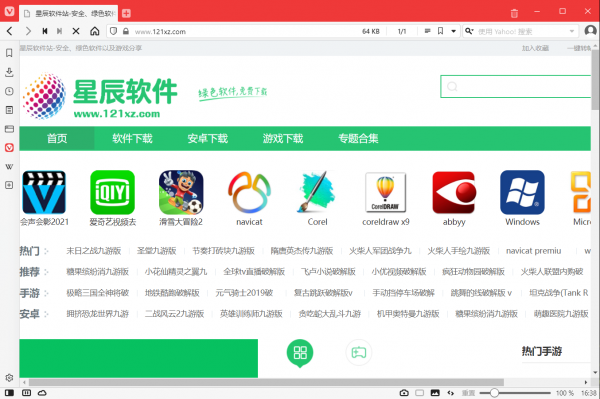The height and width of the screenshot is (399, 600).
Task: Open the 专题合集 menu item
Action: [x=358, y=138]
